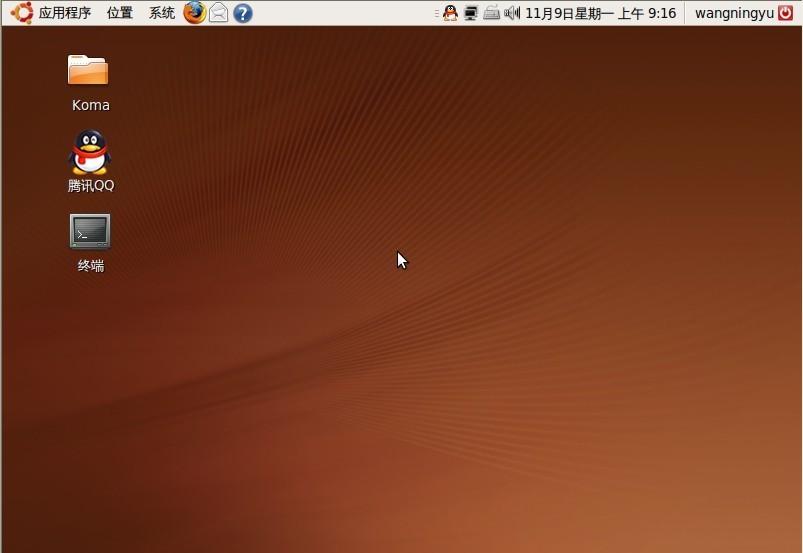Click the red power shutdown icon
The image size is (803, 553).
coord(785,13)
